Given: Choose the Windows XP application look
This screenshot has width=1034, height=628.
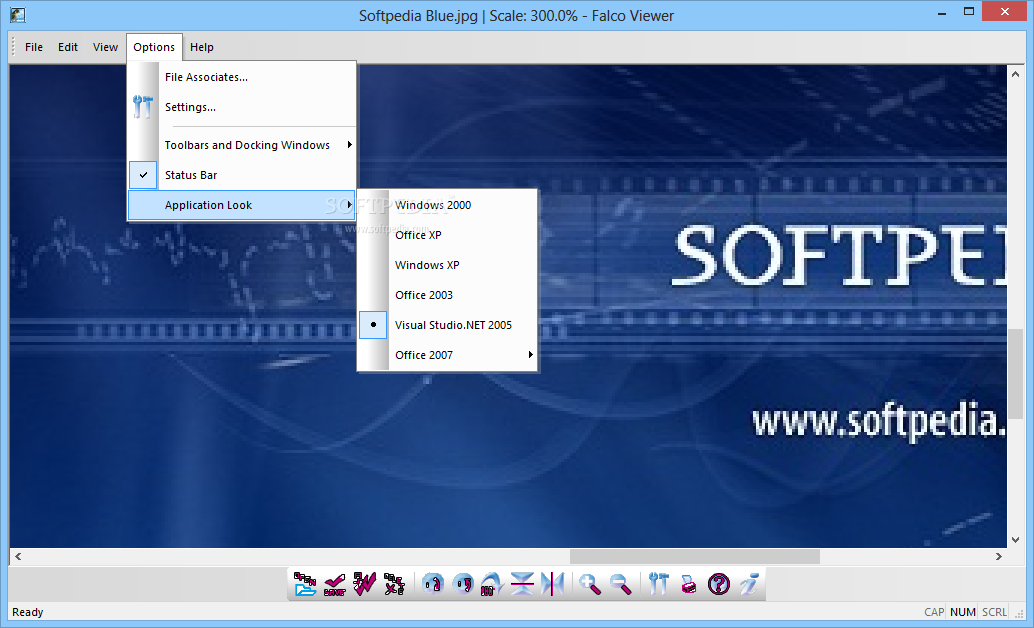Looking at the screenshot, I should (x=448, y=265).
